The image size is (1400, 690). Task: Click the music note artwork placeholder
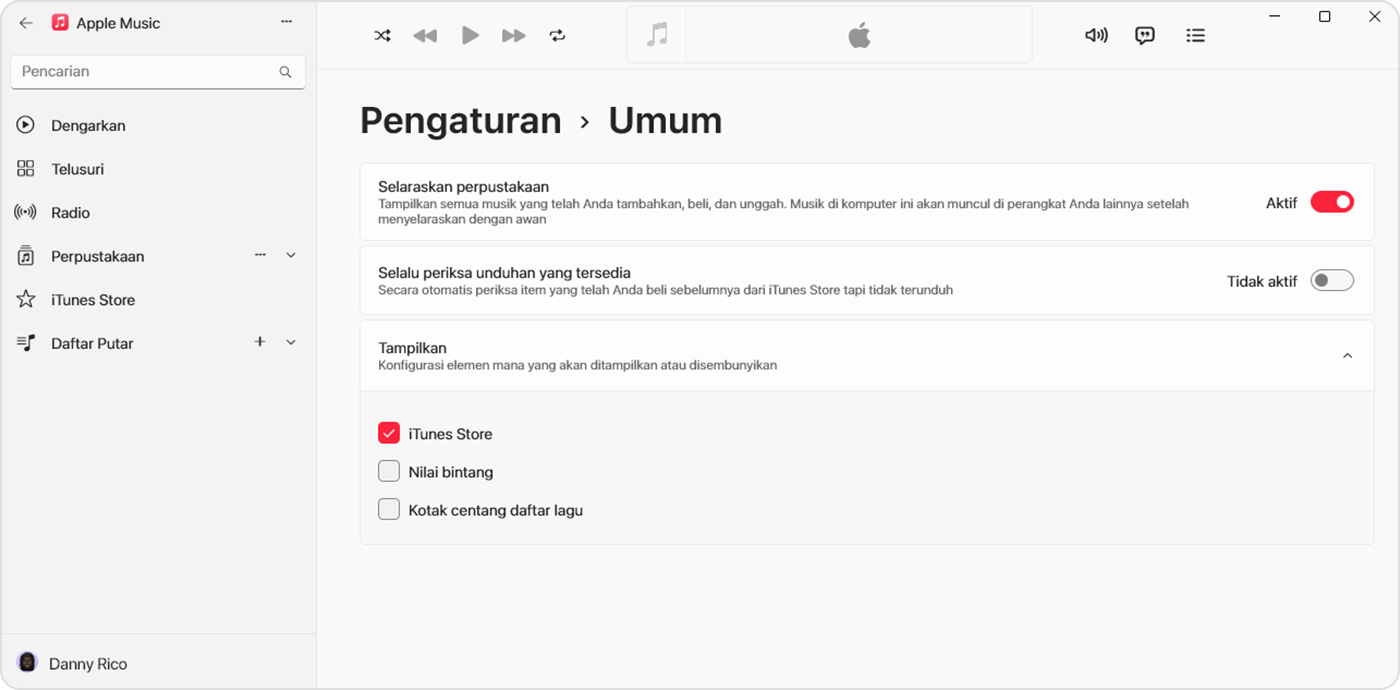(x=657, y=35)
